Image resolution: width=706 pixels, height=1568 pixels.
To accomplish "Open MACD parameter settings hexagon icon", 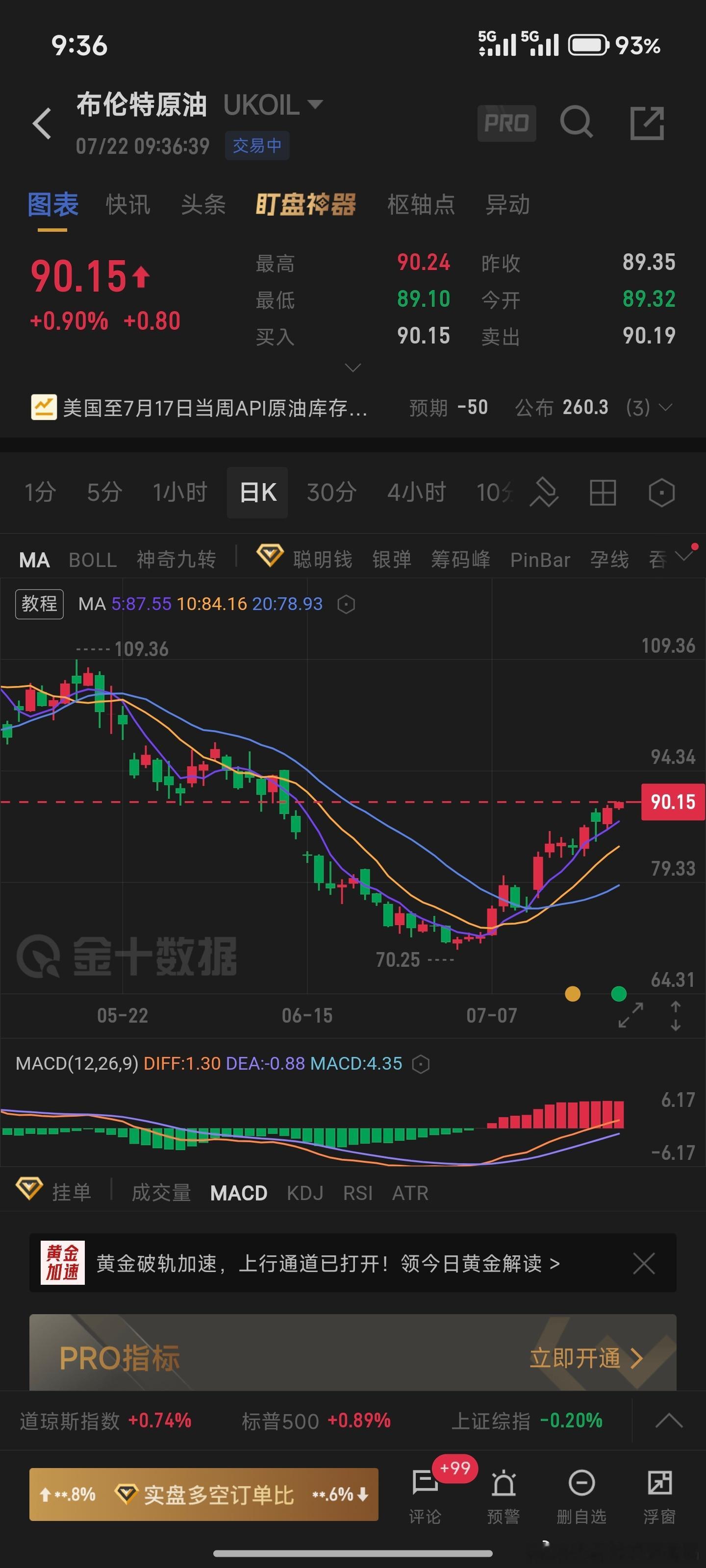I will point(421,1064).
